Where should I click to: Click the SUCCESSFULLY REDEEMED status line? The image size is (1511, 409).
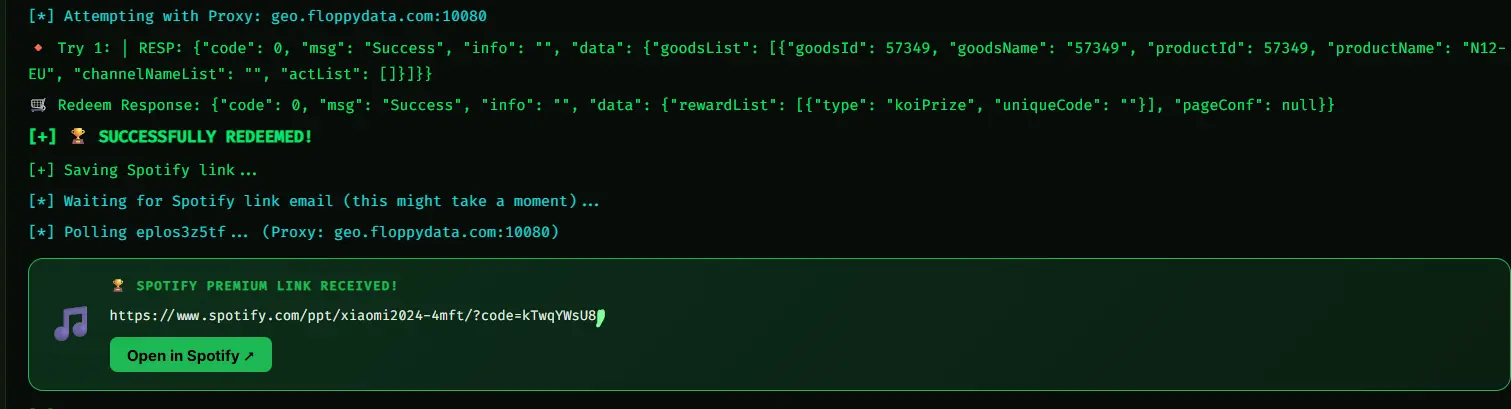[x=172, y=136]
